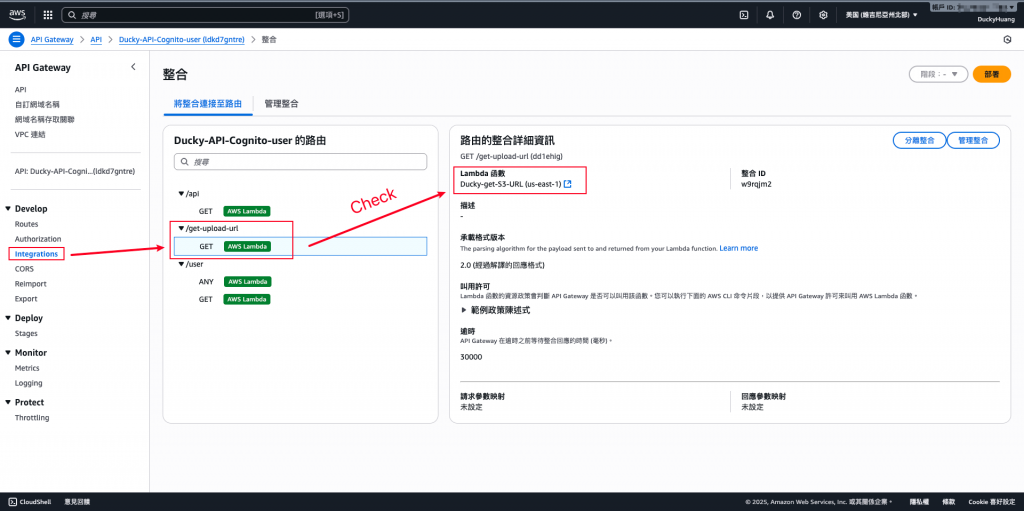This screenshot has height=511, width=1024.
Task: Open Cookie 喜好設定 in footer
Action: [x=991, y=502]
